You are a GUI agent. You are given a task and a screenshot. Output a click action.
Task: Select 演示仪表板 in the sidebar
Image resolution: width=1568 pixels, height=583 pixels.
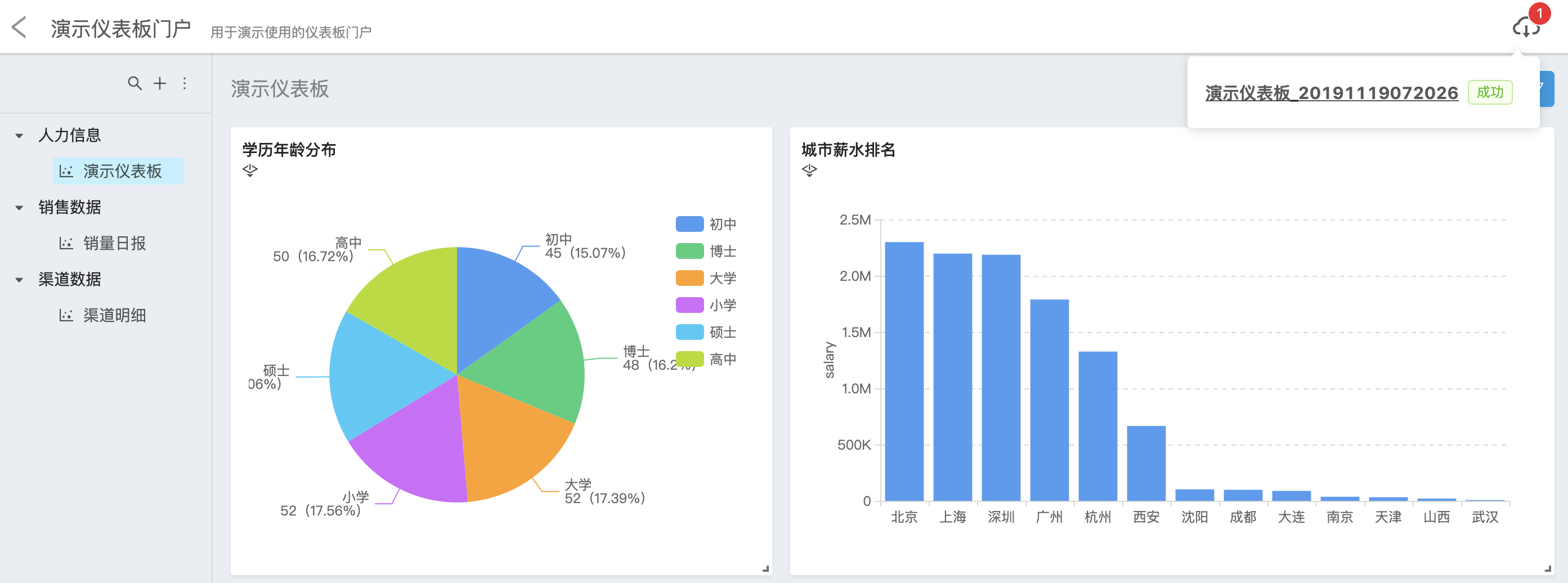122,171
